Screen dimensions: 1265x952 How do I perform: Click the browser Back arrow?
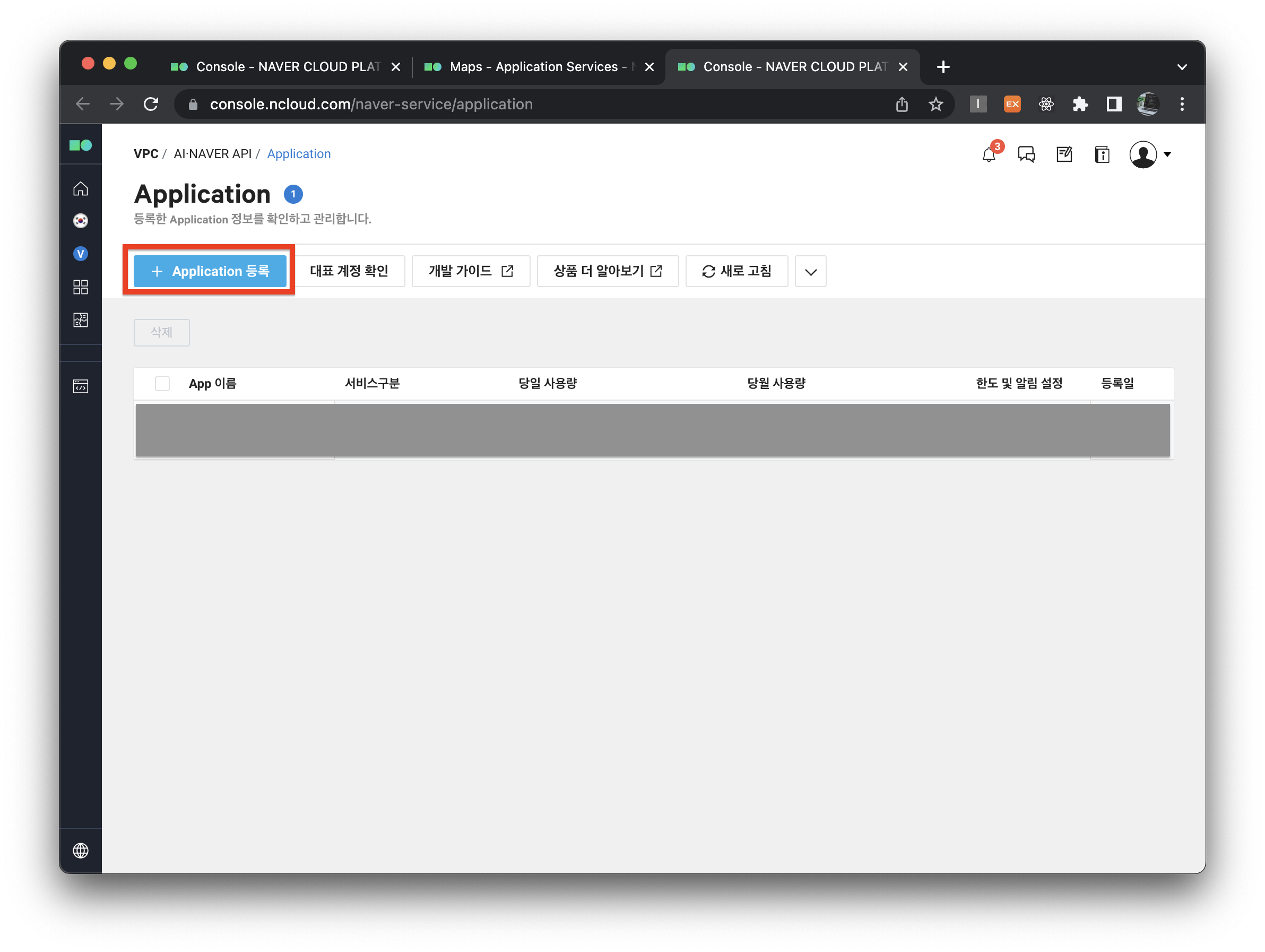tap(83, 104)
